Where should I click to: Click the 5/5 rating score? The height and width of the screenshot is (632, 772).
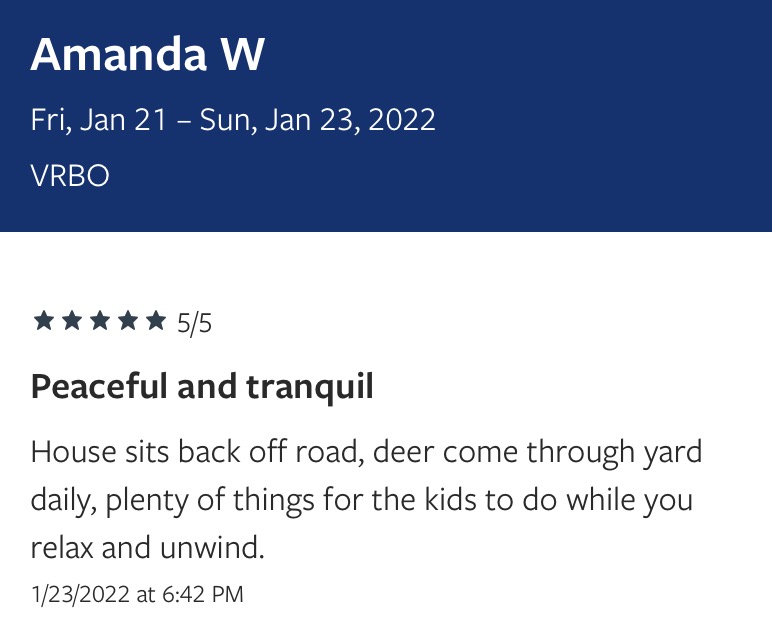[x=194, y=323]
